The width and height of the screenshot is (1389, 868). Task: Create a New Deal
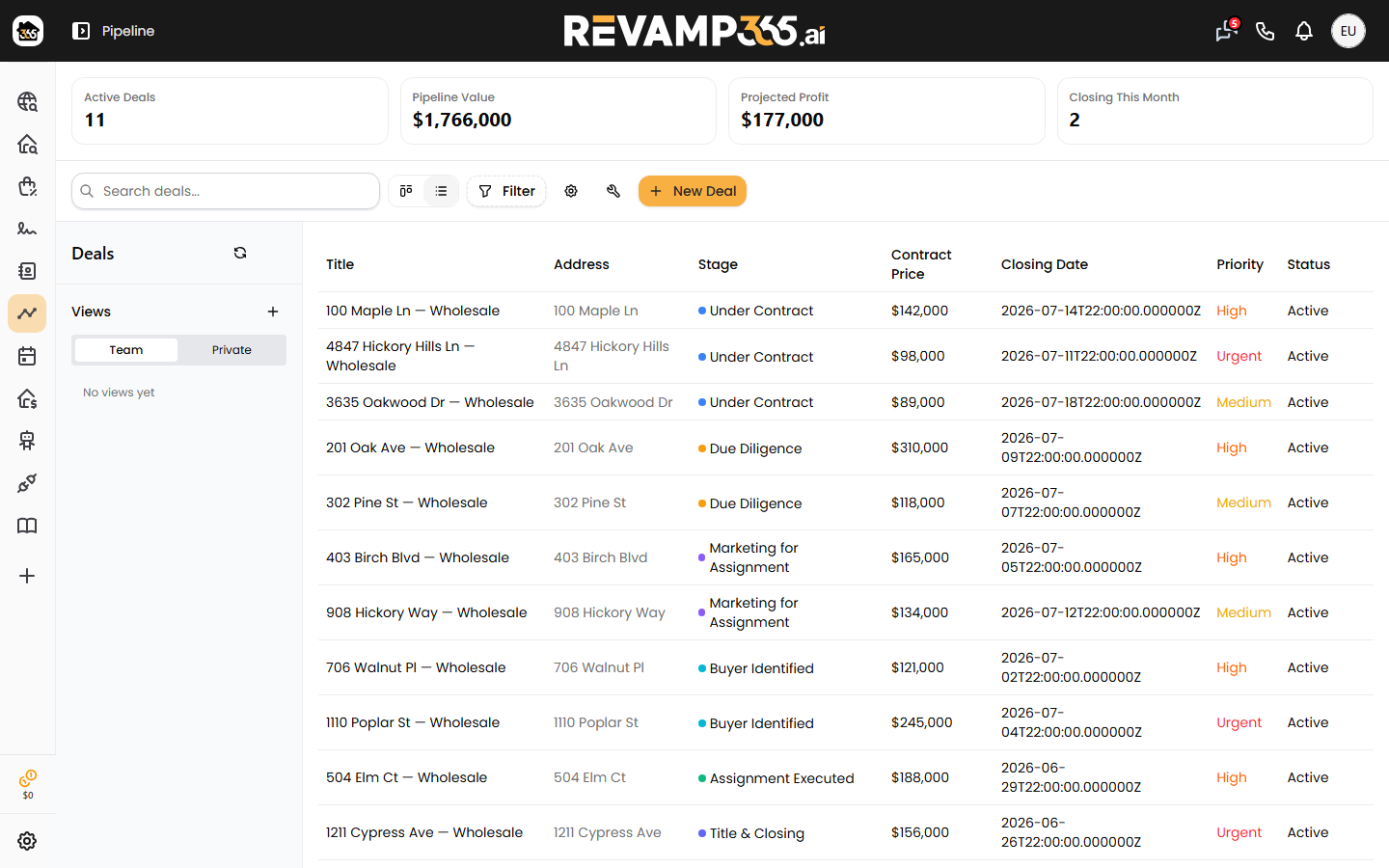coord(693,191)
